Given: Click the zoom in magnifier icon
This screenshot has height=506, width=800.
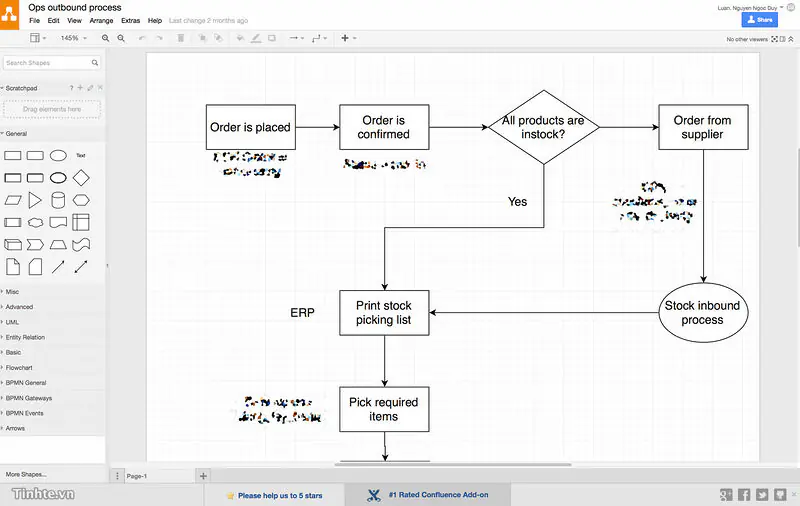Looking at the screenshot, I should (105, 38).
